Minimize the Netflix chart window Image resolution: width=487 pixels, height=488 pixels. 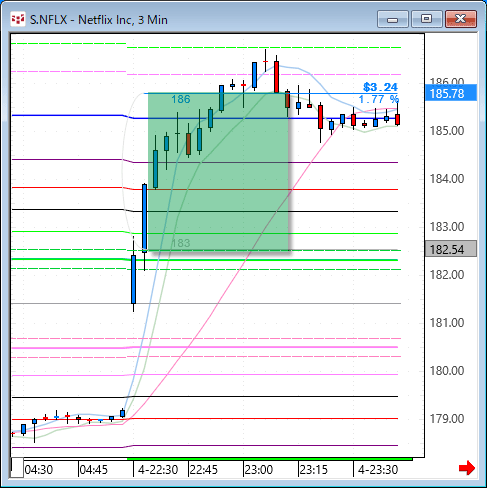(393, 19)
